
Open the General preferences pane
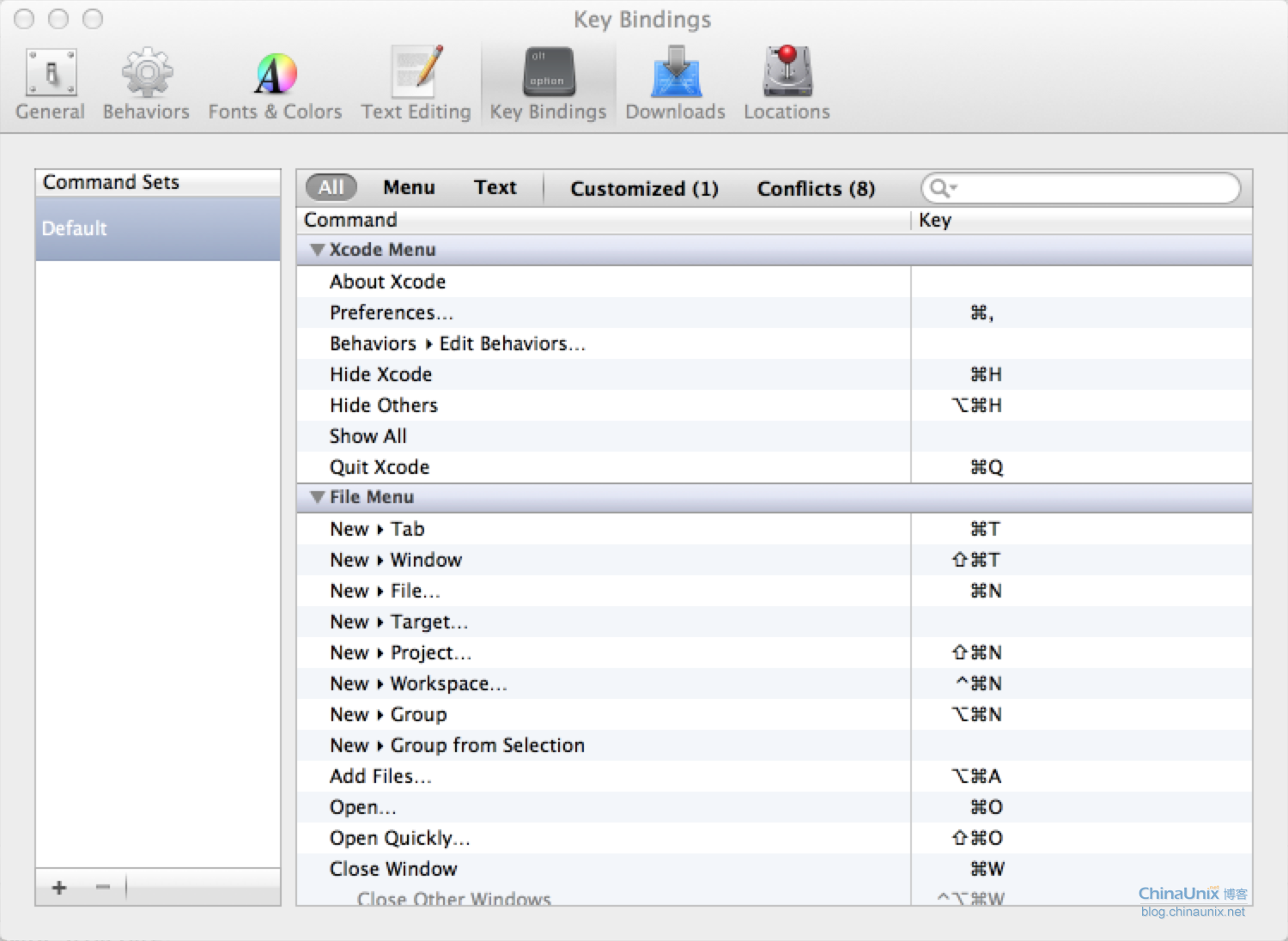(51, 83)
